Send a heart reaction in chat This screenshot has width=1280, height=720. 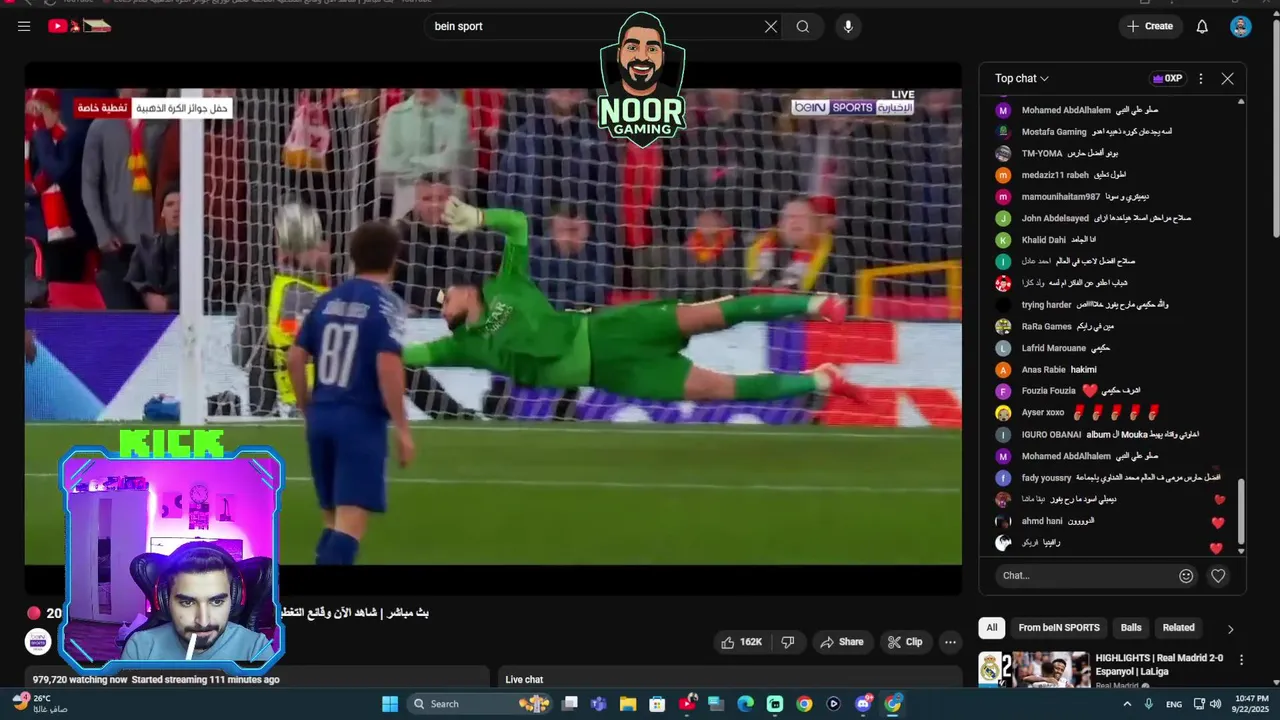click(1218, 576)
